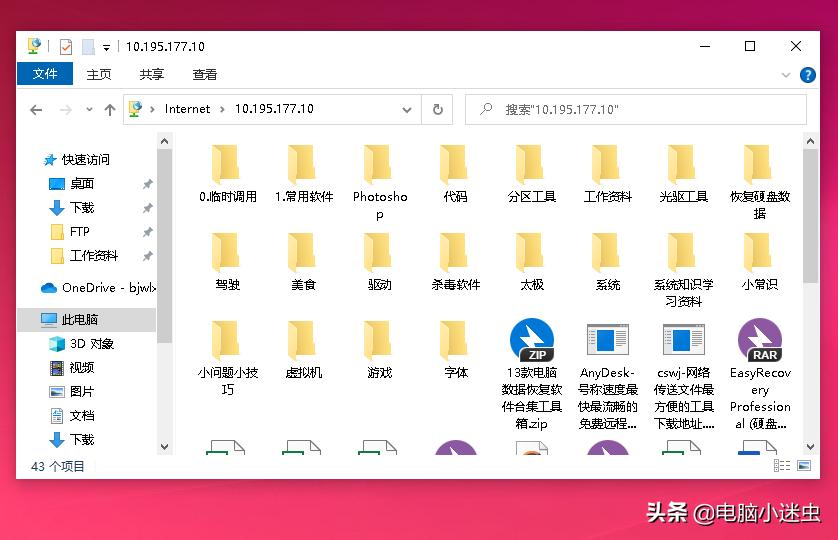Click Internet in the address breadcrumb

(187, 109)
